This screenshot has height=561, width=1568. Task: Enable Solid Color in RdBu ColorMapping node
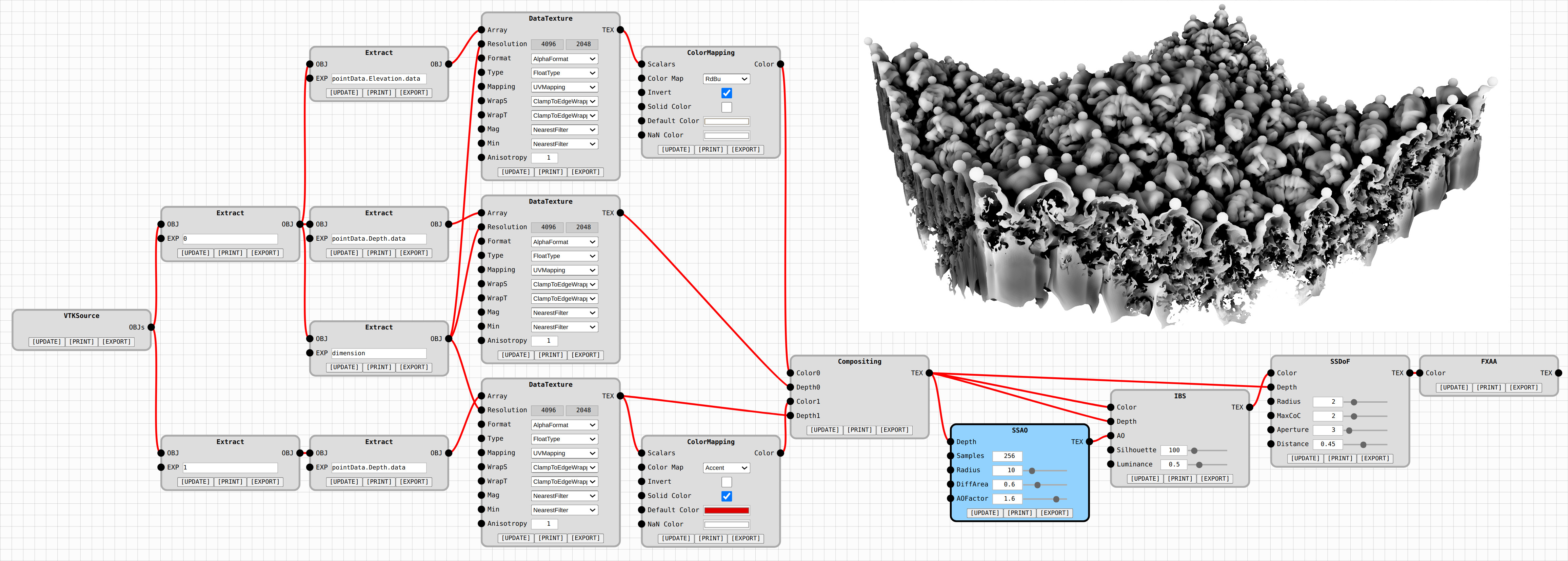coord(726,107)
